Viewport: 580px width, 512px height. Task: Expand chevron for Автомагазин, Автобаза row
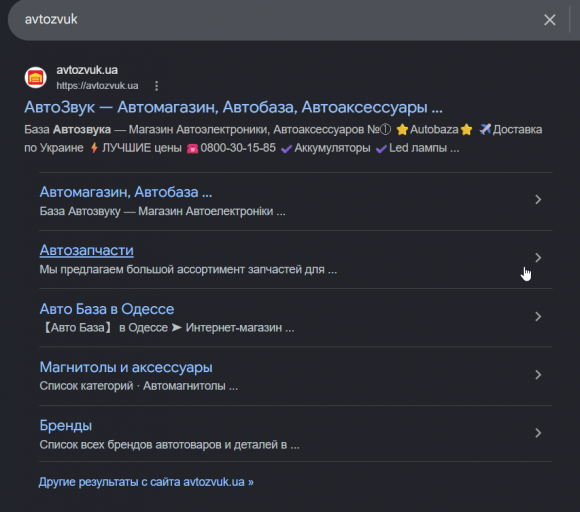click(x=538, y=200)
